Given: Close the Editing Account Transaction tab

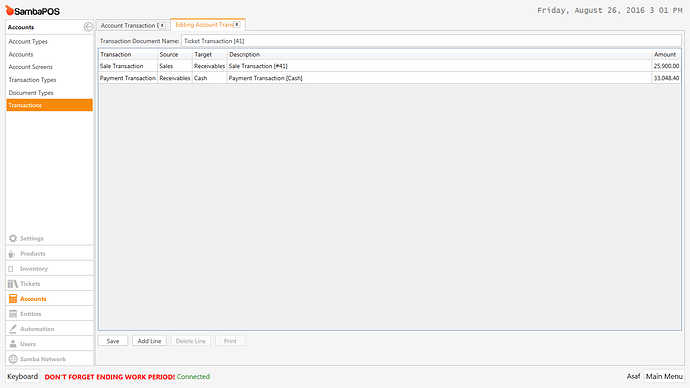Looking at the screenshot, I should 237,25.
